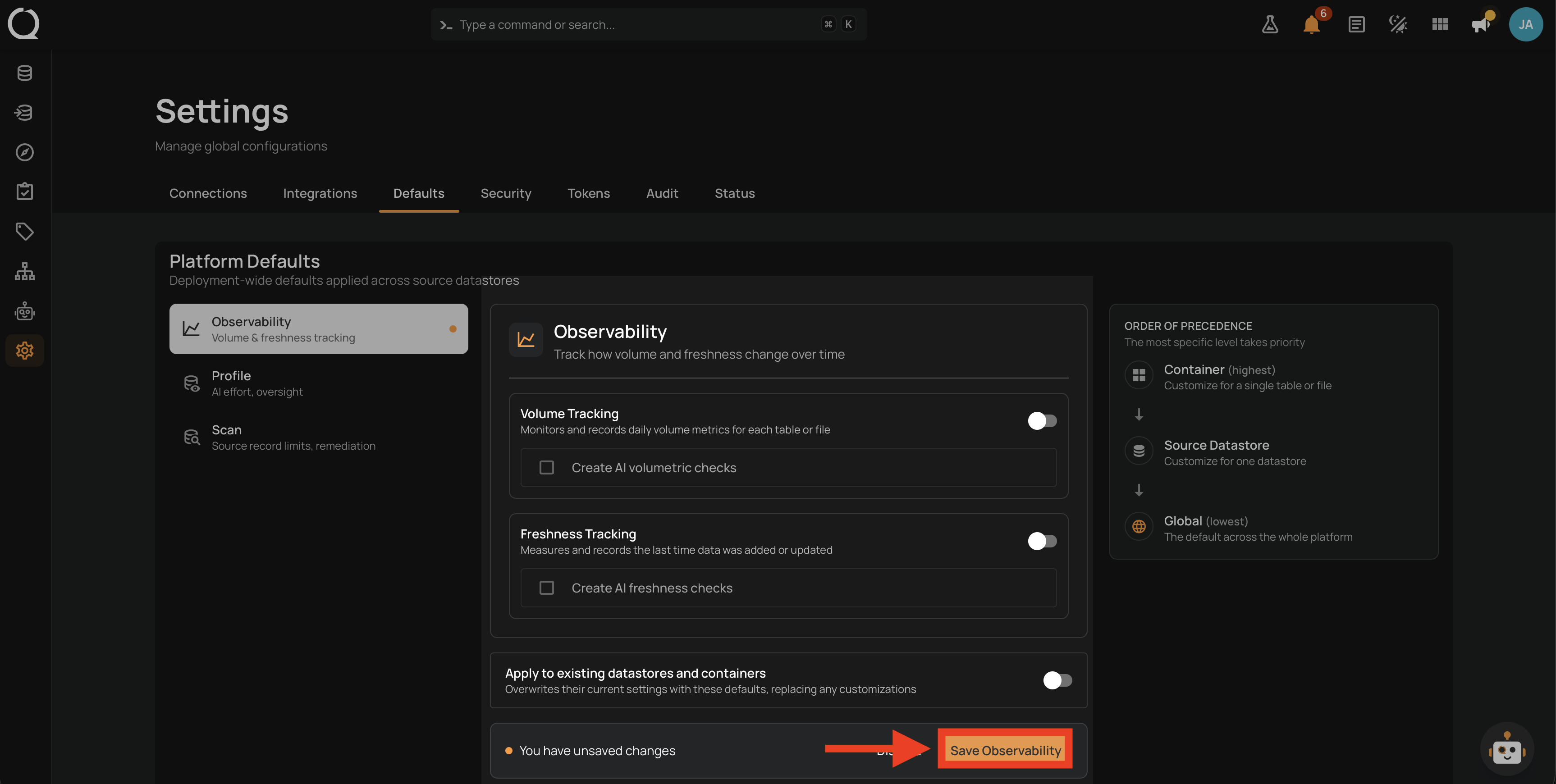1556x784 pixels.
Task: Check Create AI volumetric checks
Action: (546, 468)
